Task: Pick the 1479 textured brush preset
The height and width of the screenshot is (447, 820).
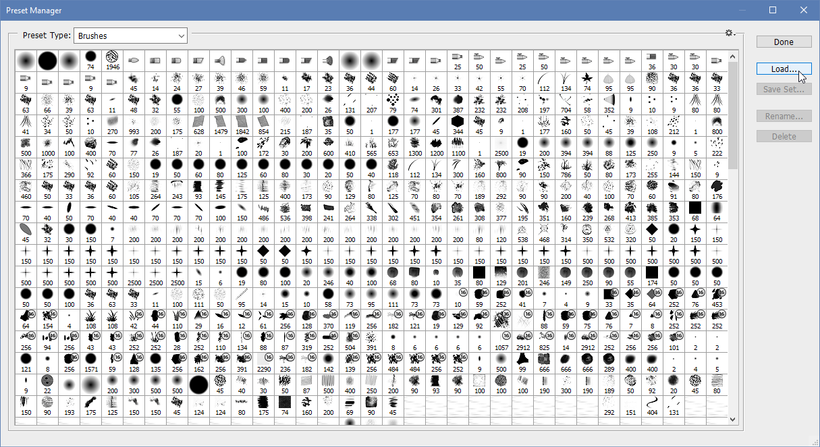Action: click(220, 125)
